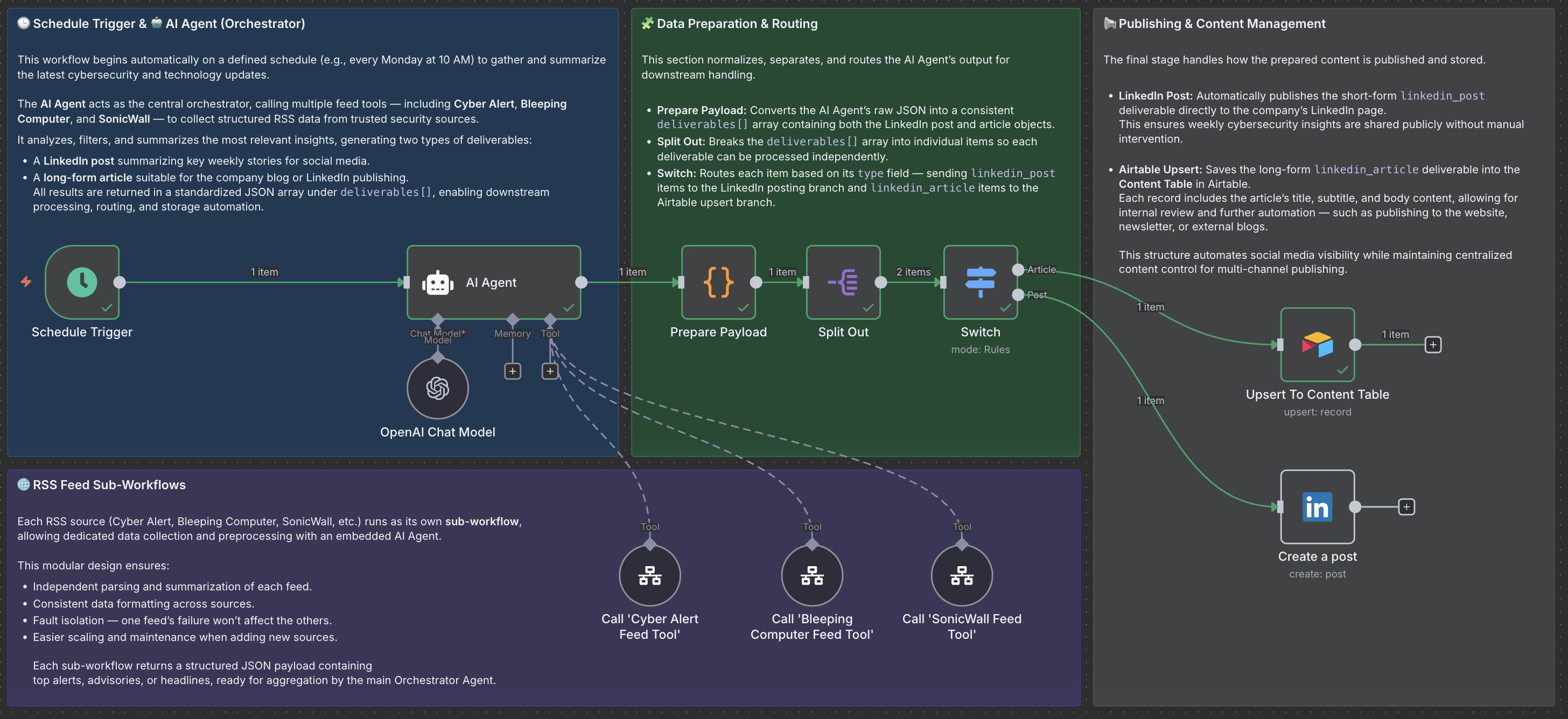Image resolution: width=1568 pixels, height=719 pixels.
Task: Click the Upsert To Content Table label
Action: click(x=1317, y=394)
